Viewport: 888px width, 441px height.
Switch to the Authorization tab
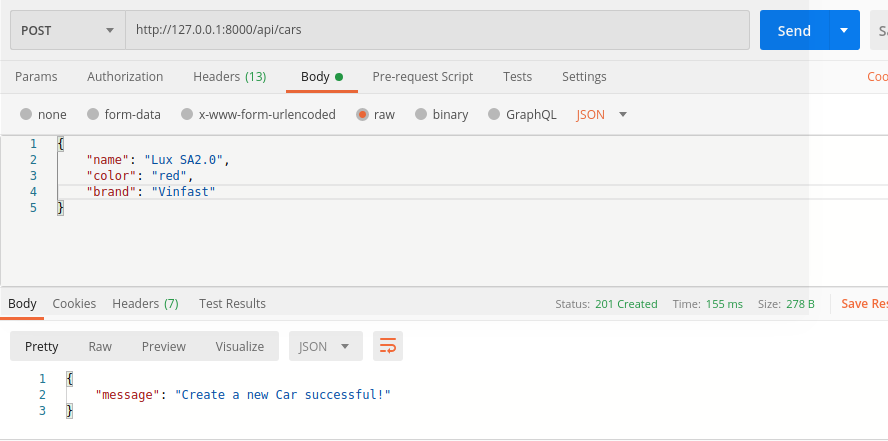tap(125, 77)
